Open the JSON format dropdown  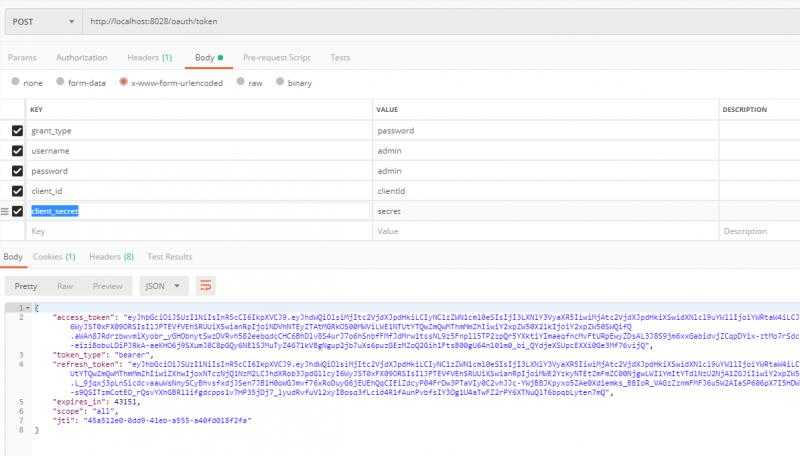[x=163, y=286]
